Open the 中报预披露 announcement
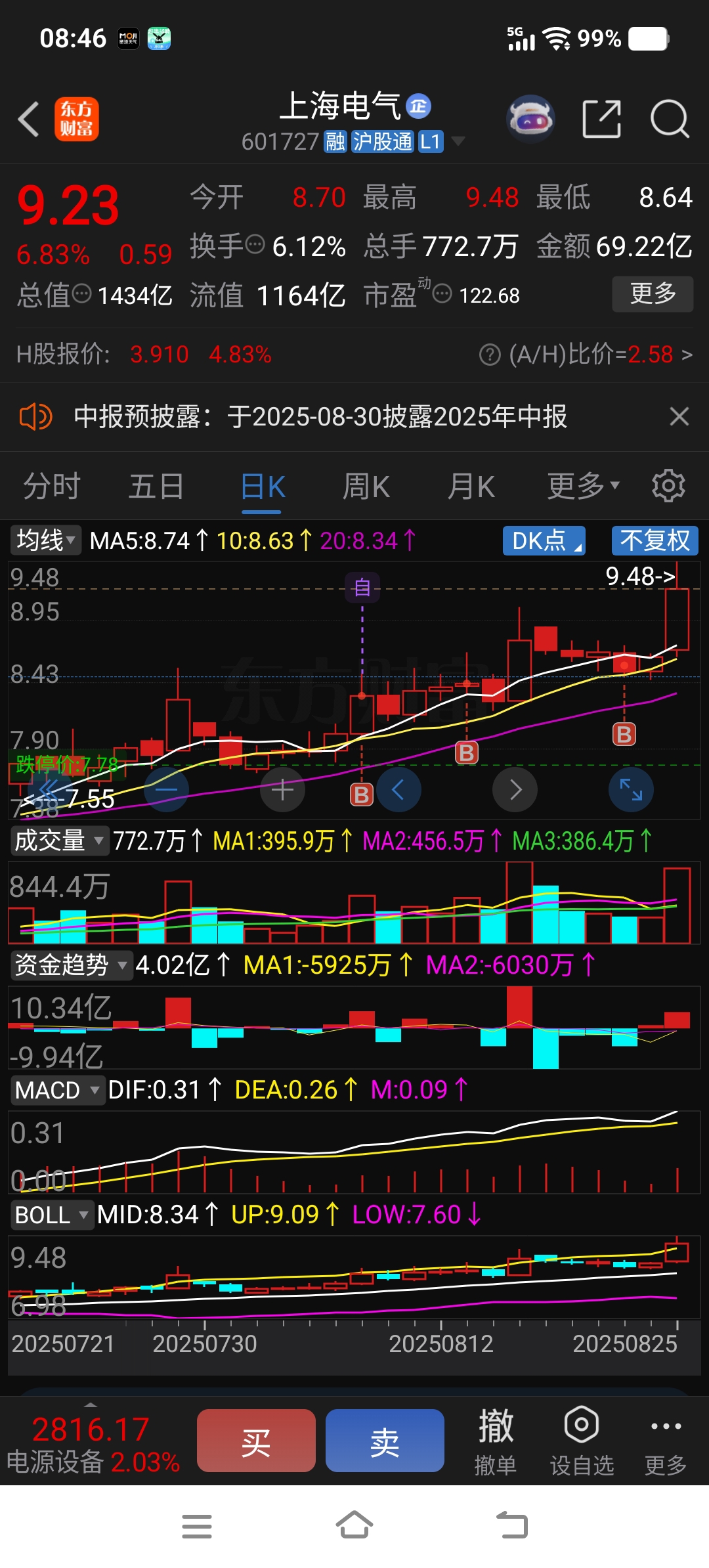The width and height of the screenshot is (709, 1568). click(x=320, y=416)
